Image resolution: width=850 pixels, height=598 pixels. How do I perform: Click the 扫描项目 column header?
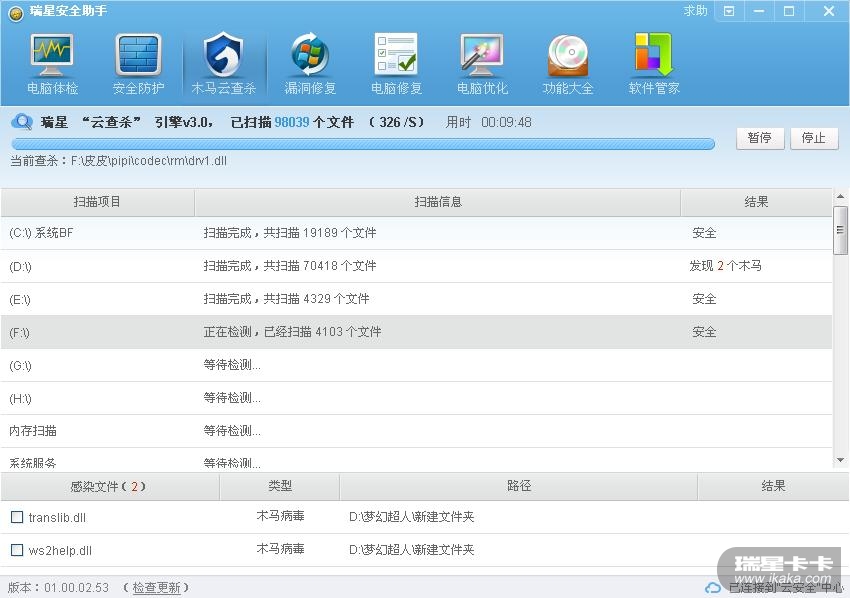pos(97,202)
